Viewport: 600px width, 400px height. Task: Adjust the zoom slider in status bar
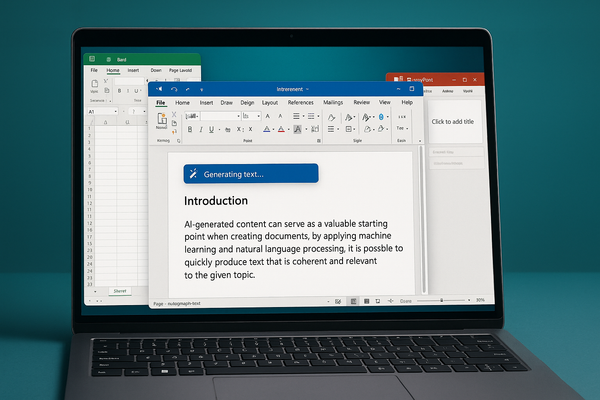coord(443,300)
